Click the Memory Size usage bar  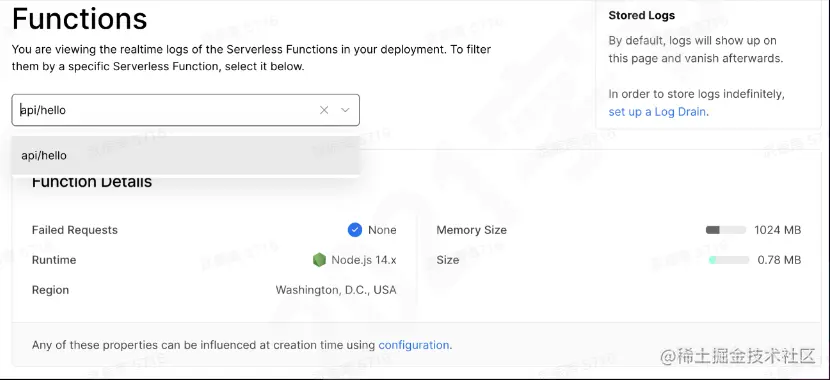point(726,230)
